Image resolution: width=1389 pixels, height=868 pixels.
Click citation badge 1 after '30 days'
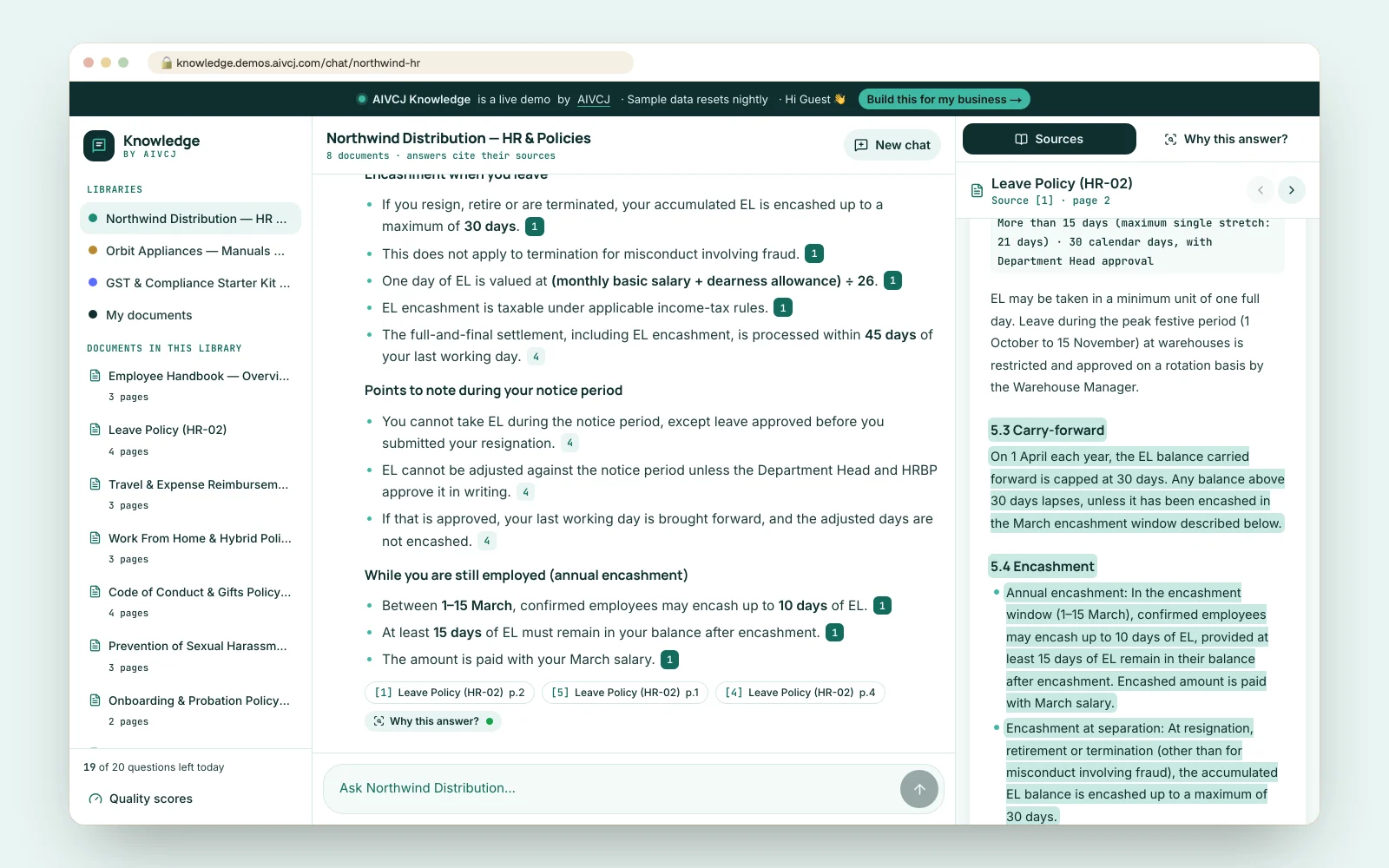click(x=535, y=227)
